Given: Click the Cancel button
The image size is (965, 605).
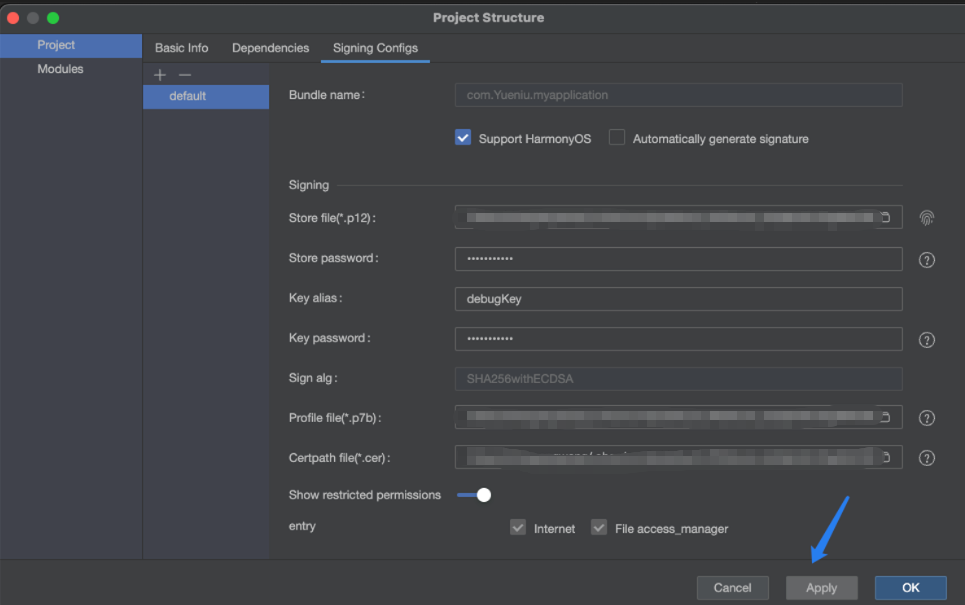Looking at the screenshot, I should click(x=732, y=588).
